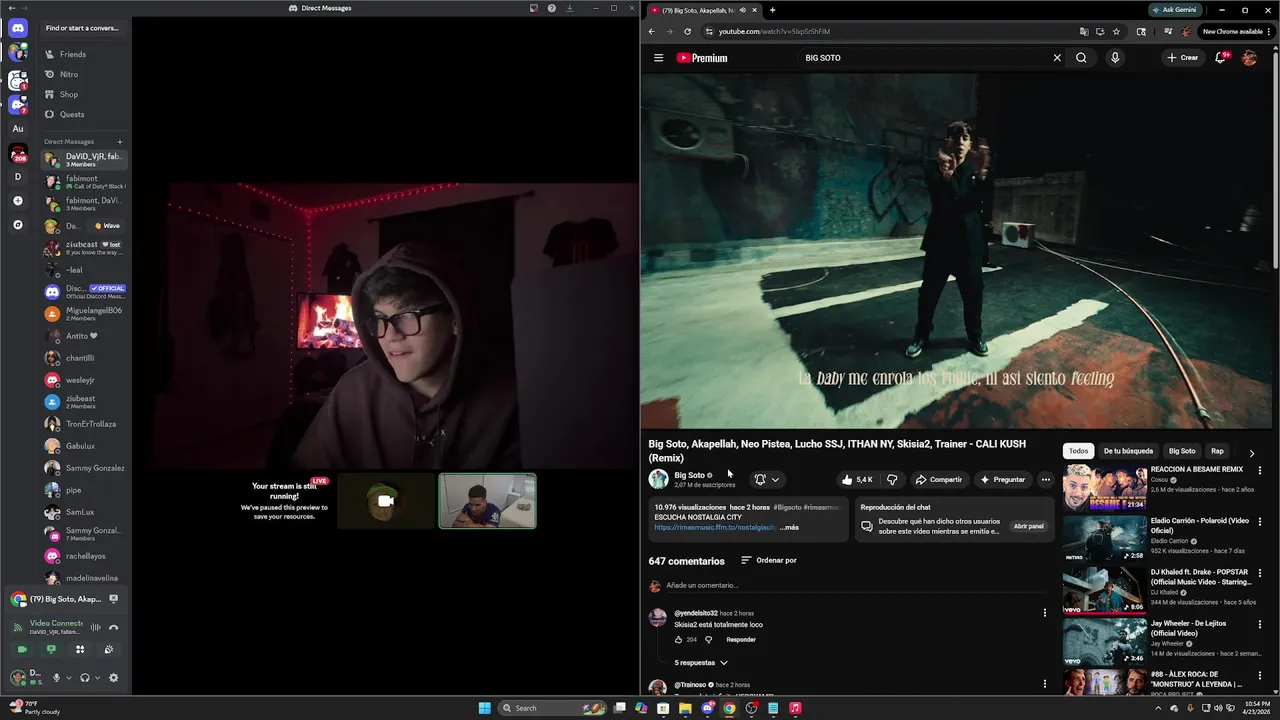
Task: Open Discord user settings gear
Action: (113, 677)
